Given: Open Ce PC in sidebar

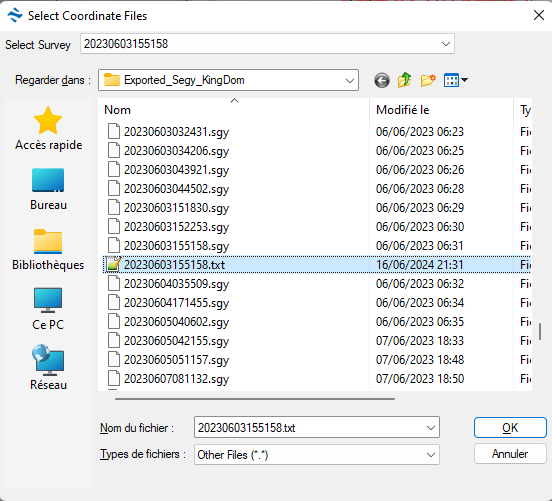Looking at the screenshot, I should 48,309.
